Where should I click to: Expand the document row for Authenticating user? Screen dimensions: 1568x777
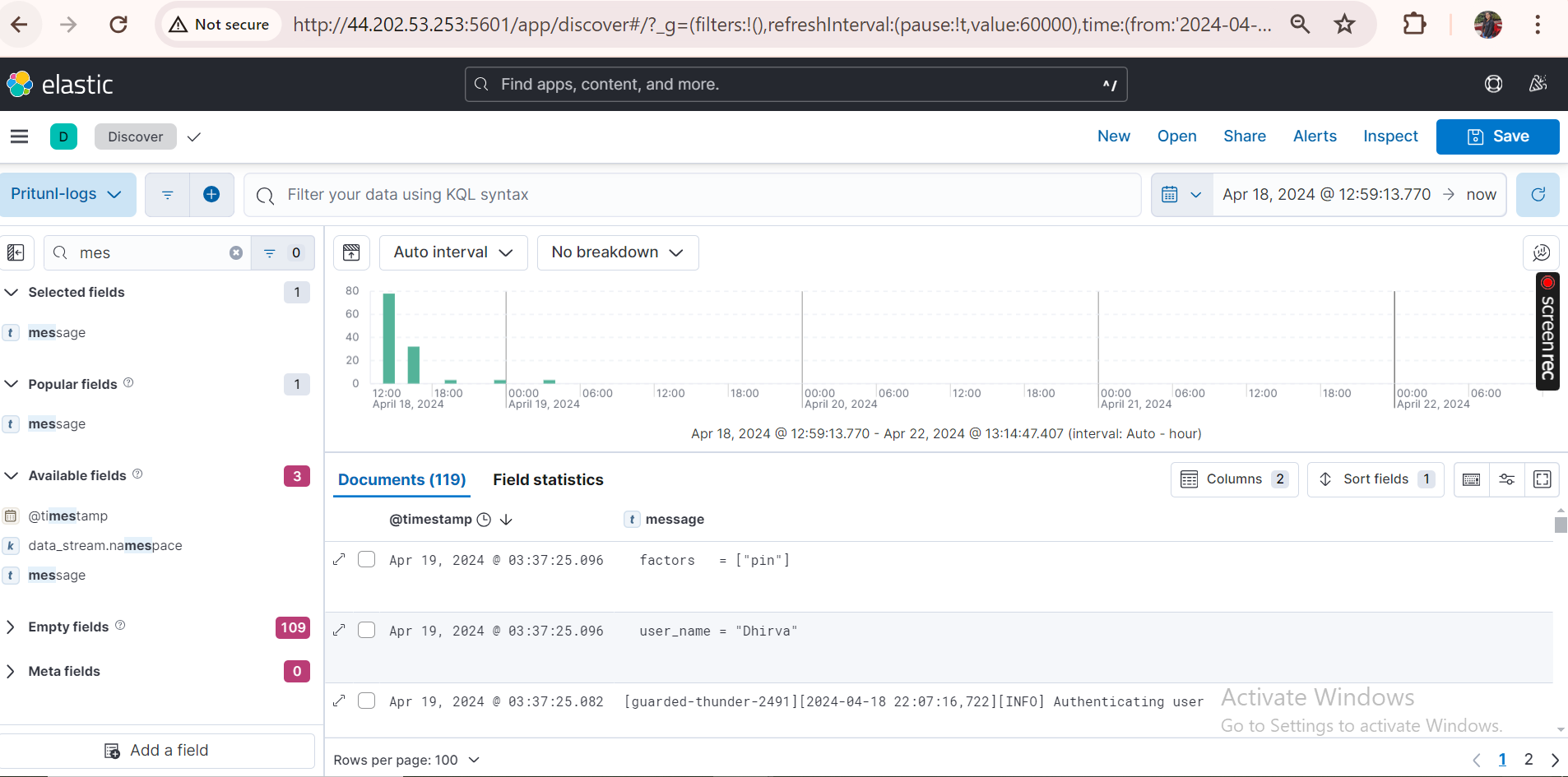tap(339, 701)
